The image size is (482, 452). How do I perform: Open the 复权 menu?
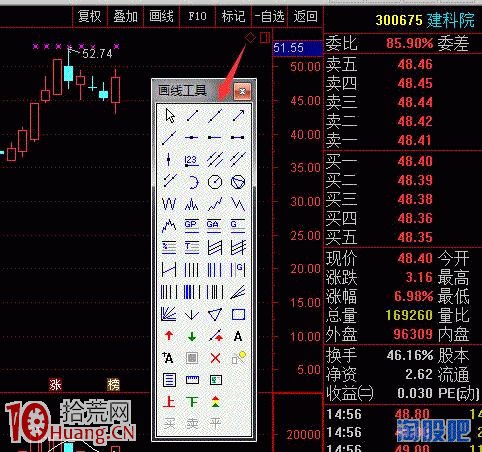[x=89, y=16]
